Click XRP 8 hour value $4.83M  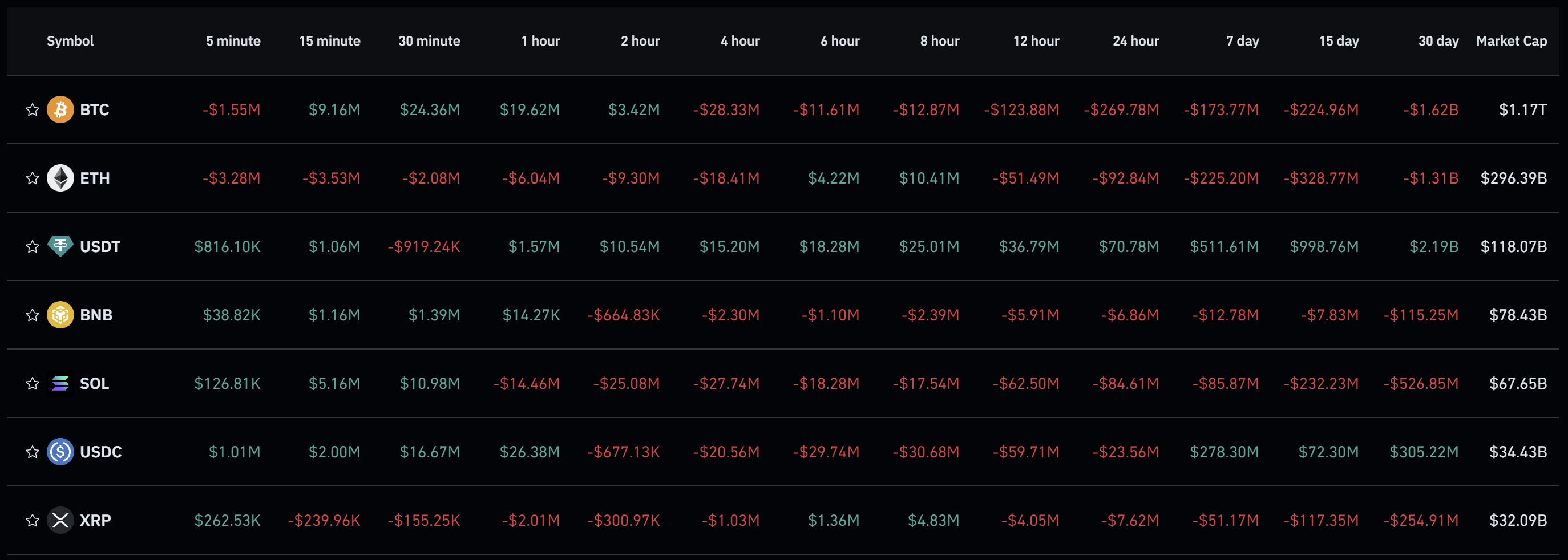click(933, 520)
